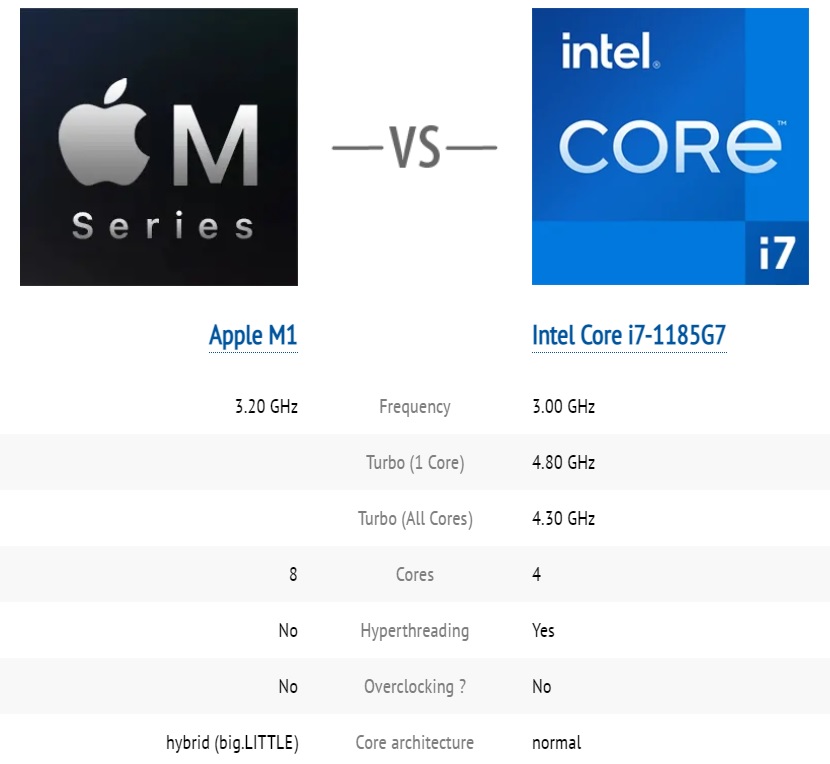Select the Turbo (All Cores) label

click(414, 519)
